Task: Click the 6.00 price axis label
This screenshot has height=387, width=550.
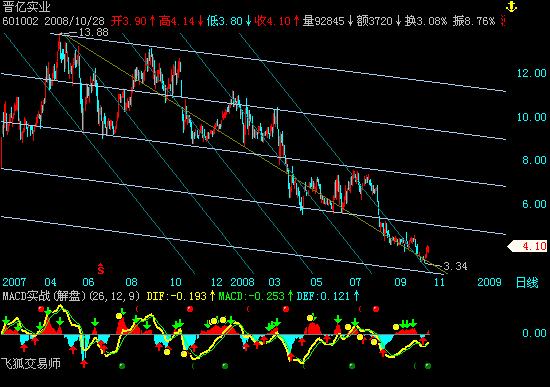Action: pyautogui.click(x=534, y=204)
